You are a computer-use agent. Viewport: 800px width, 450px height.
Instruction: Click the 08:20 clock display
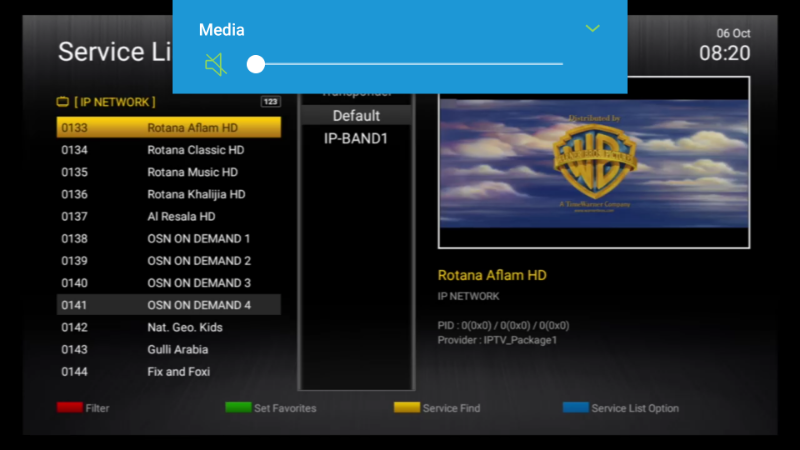point(724,53)
